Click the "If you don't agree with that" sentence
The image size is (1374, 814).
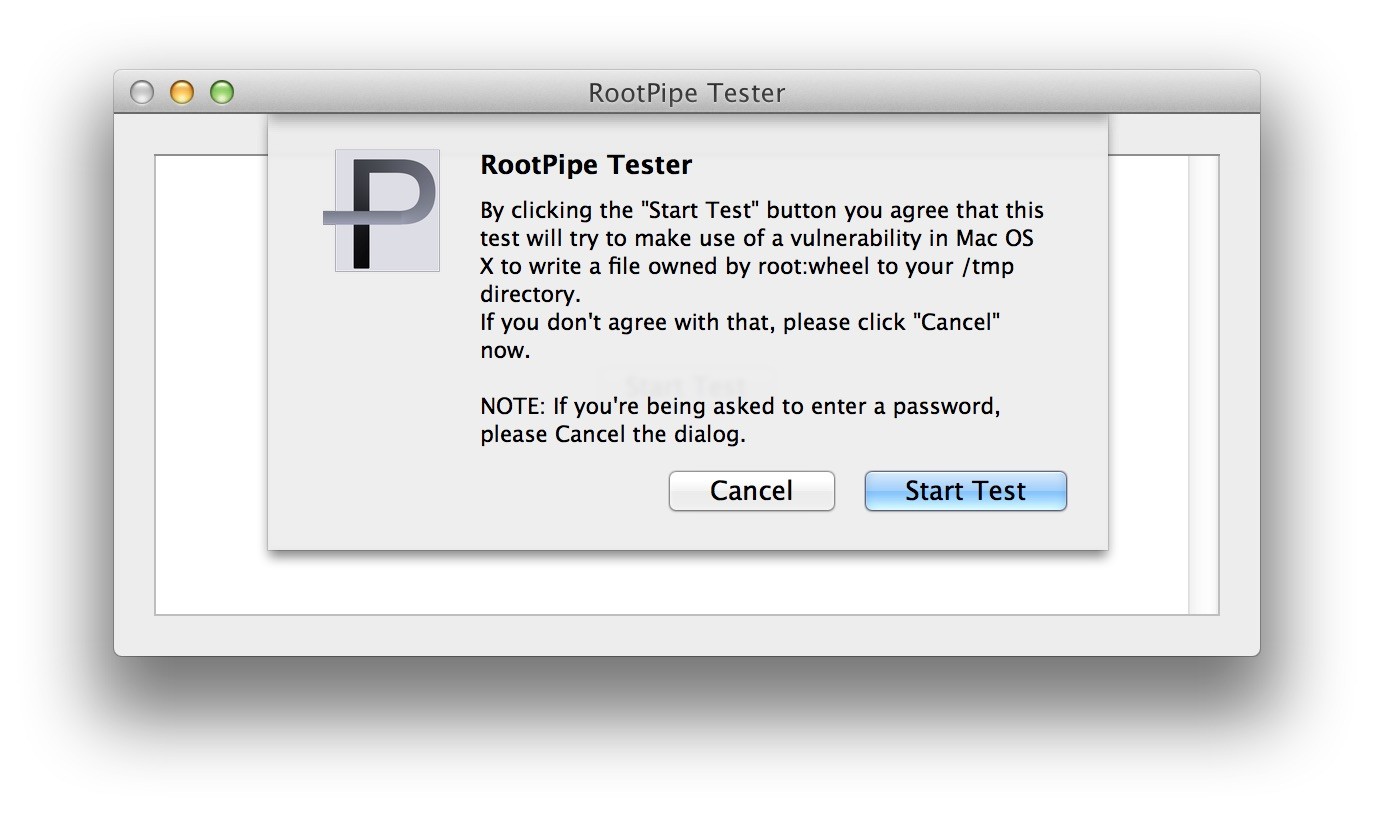(x=740, y=336)
